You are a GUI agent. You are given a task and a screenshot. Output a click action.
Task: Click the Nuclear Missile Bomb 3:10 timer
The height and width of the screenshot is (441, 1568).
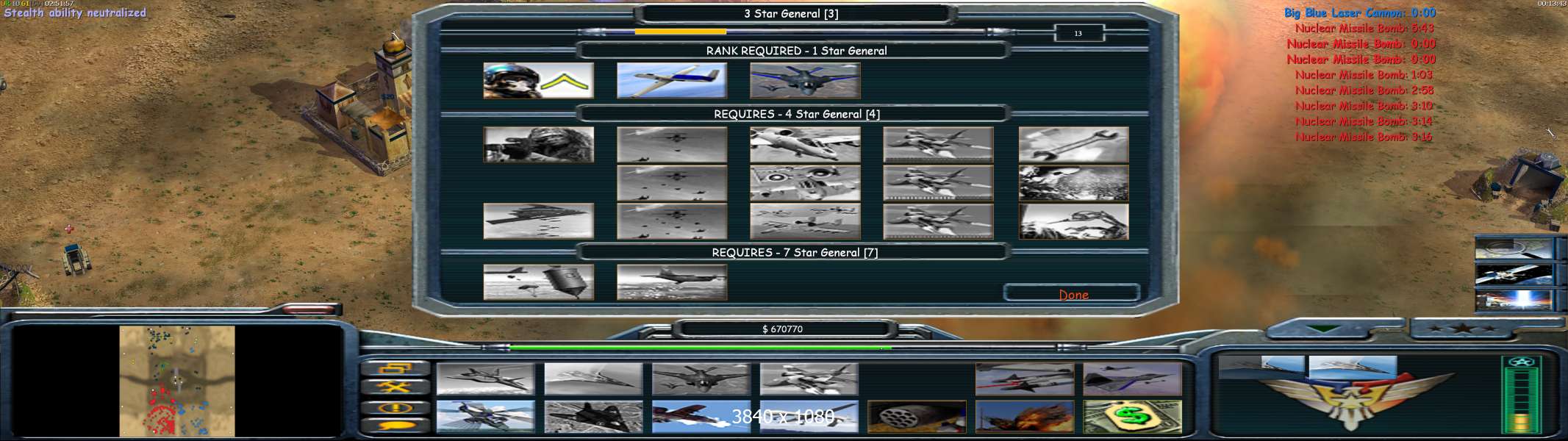[1364, 106]
